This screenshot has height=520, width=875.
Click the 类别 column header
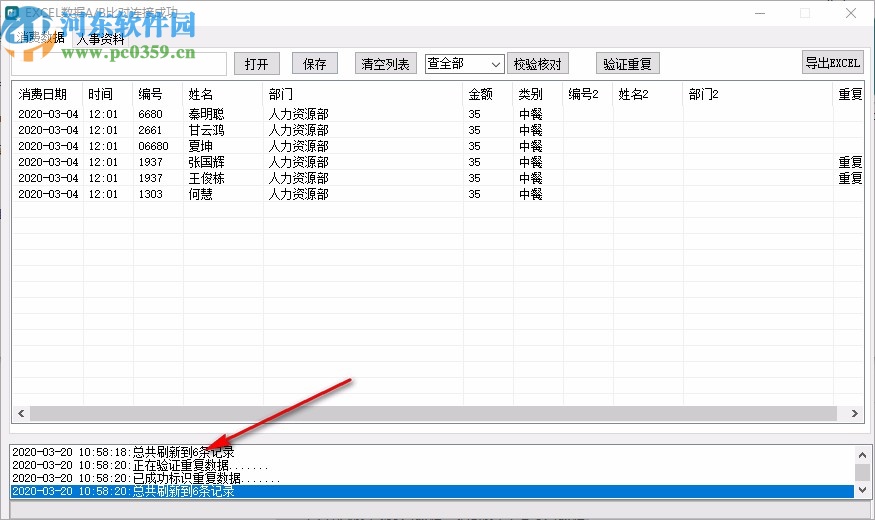(538, 94)
